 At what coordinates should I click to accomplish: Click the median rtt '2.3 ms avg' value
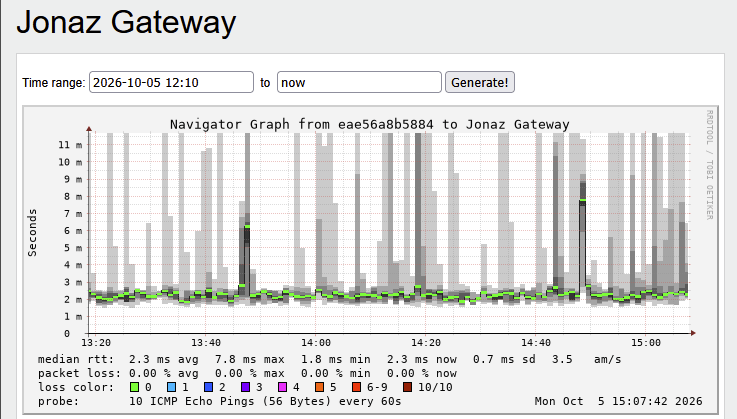pyautogui.click(x=164, y=359)
